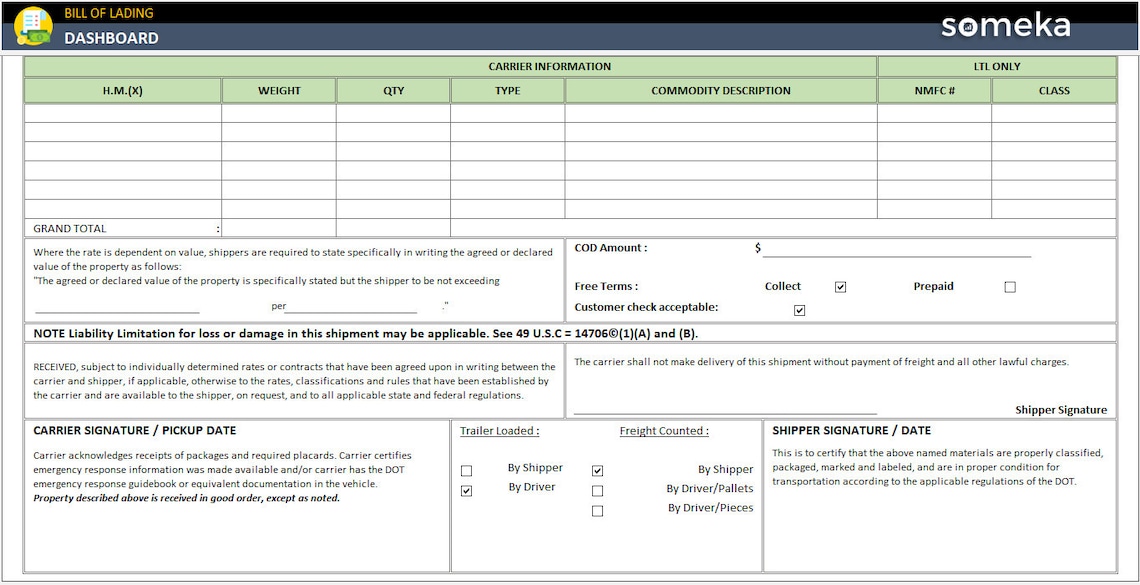Check By Shipper under Trailer Loaded

tap(465, 469)
